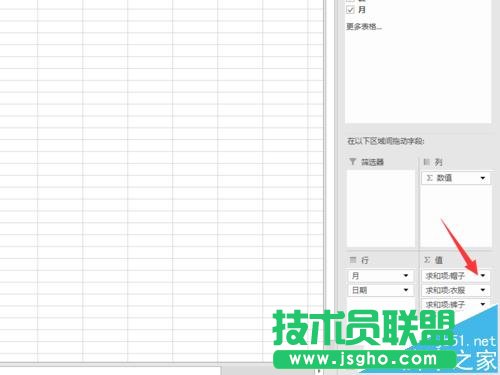Click the 在以下区域间拖动字段 label
This screenshot has width=500, height=375.
pos(385,141)
